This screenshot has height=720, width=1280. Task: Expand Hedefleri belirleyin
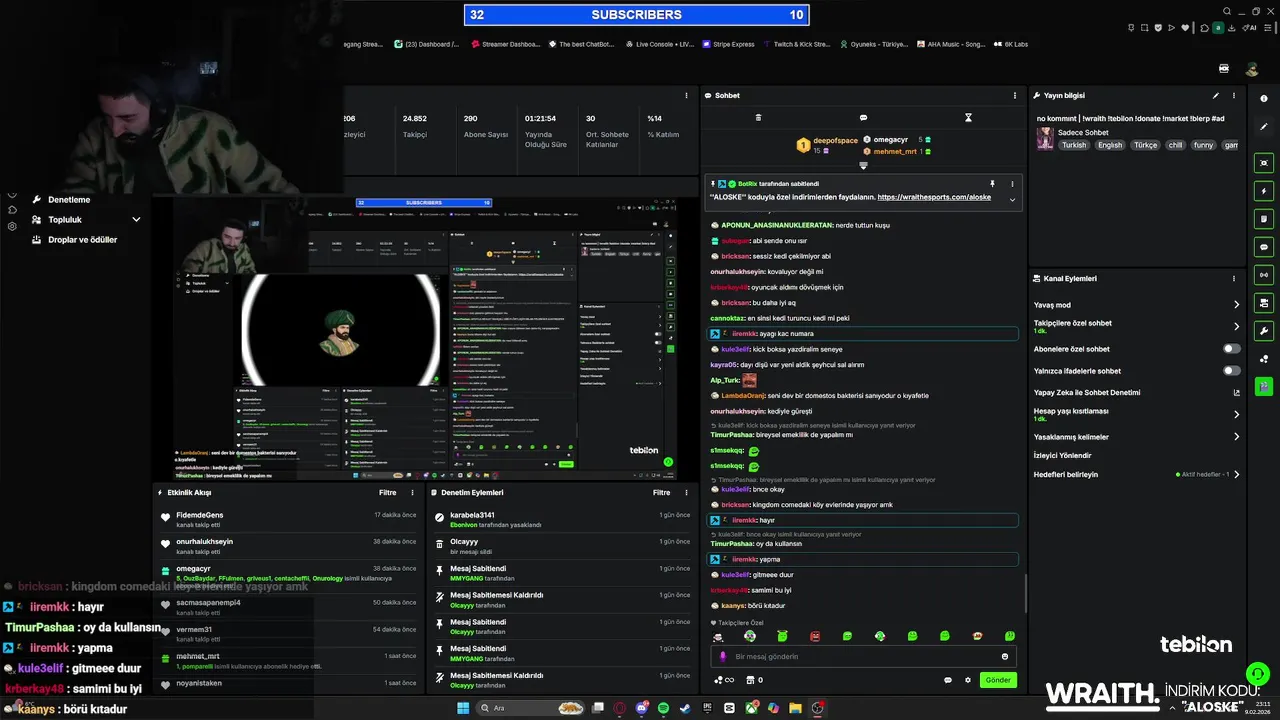click(1236, 475)
